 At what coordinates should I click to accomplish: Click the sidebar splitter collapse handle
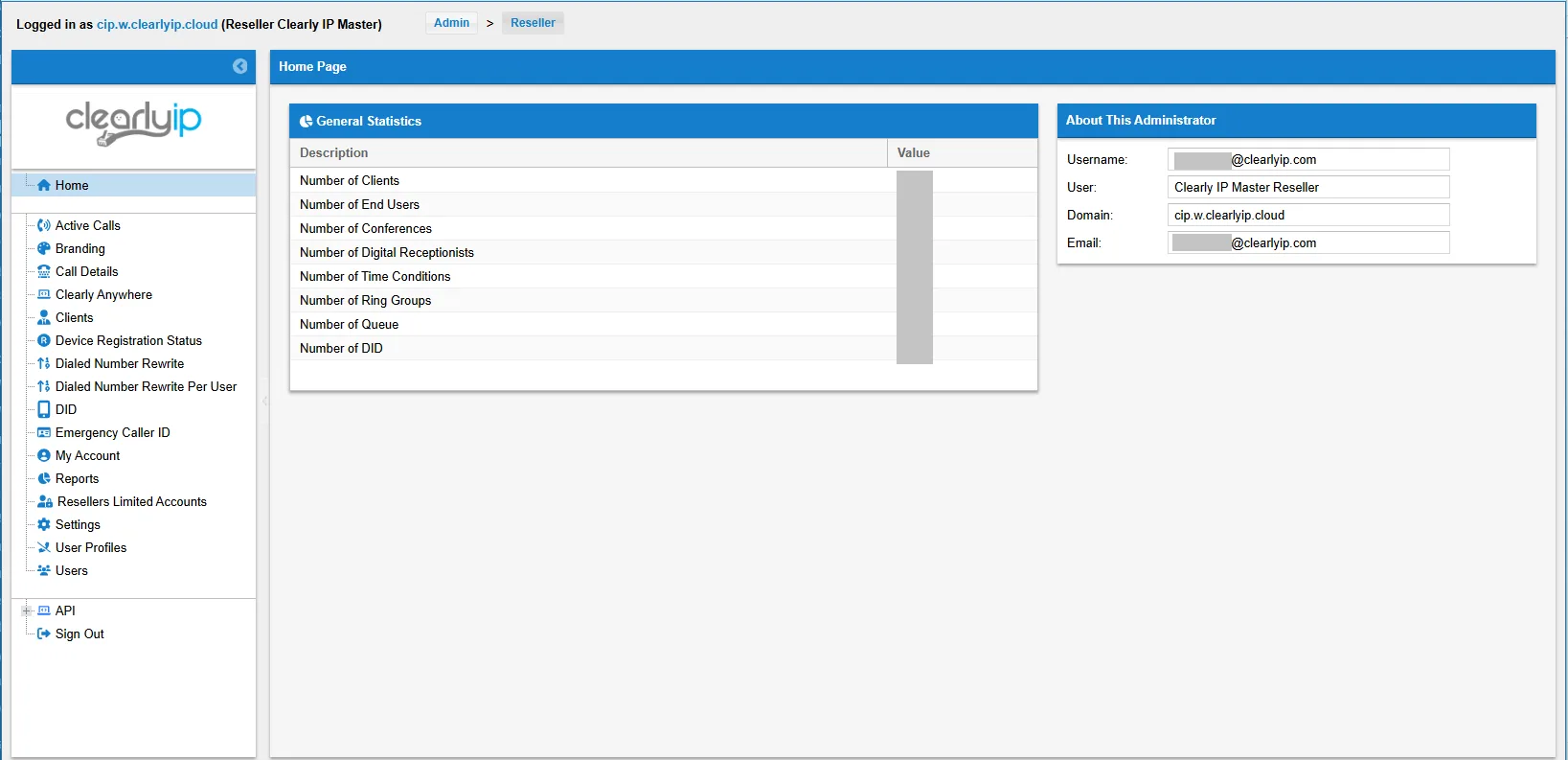(264, 402)
